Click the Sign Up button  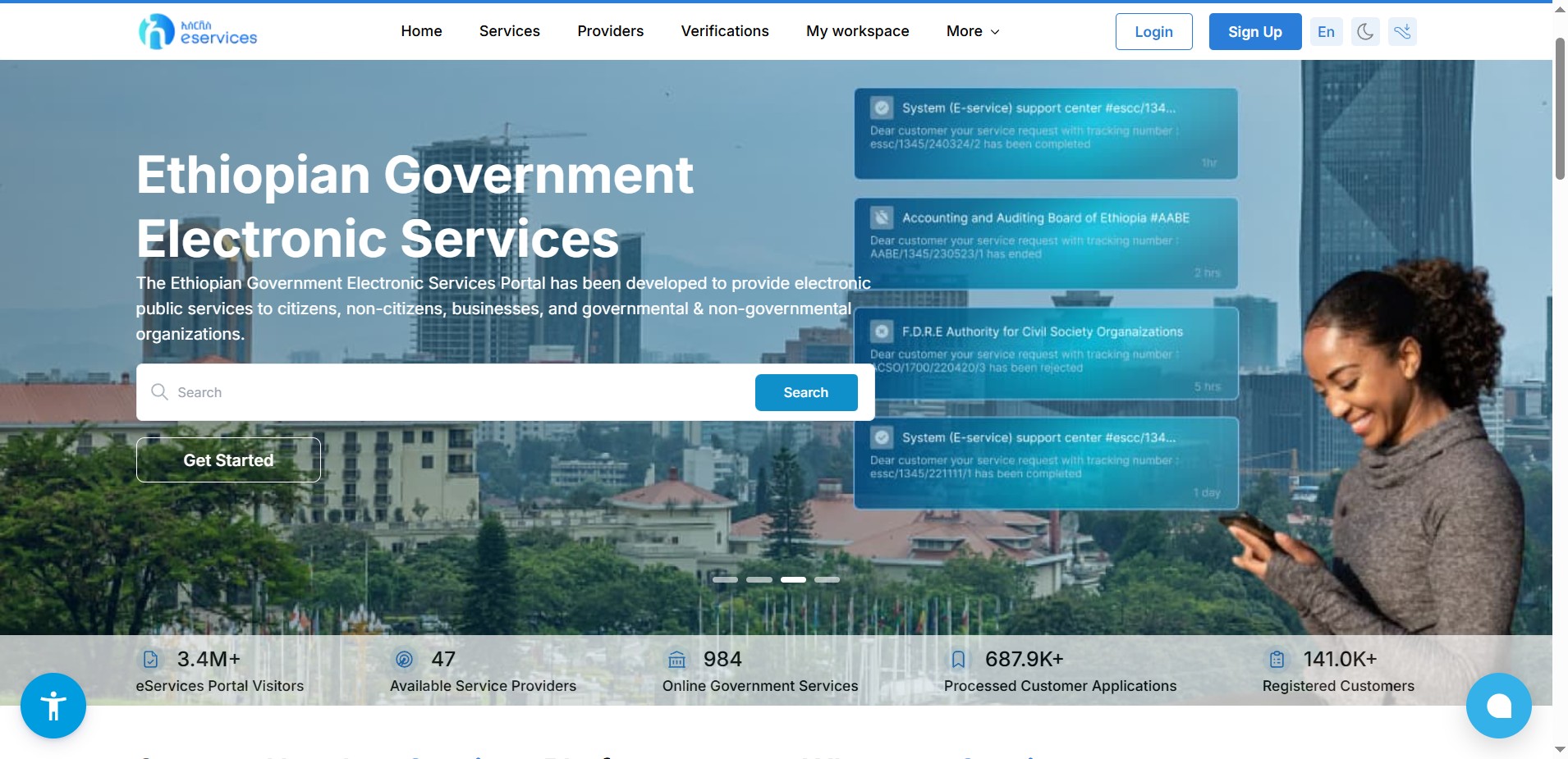pos(1254,32)
